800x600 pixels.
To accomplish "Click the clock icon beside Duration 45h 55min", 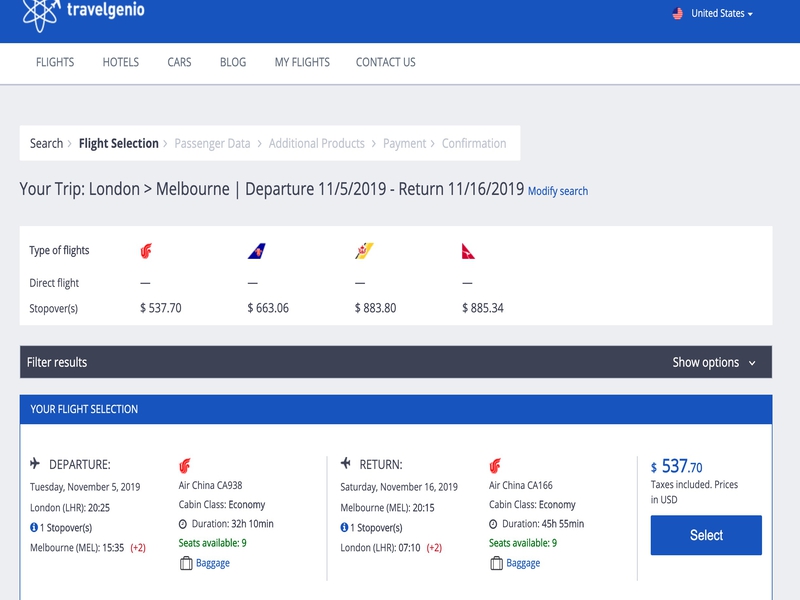I will [493, 524].
